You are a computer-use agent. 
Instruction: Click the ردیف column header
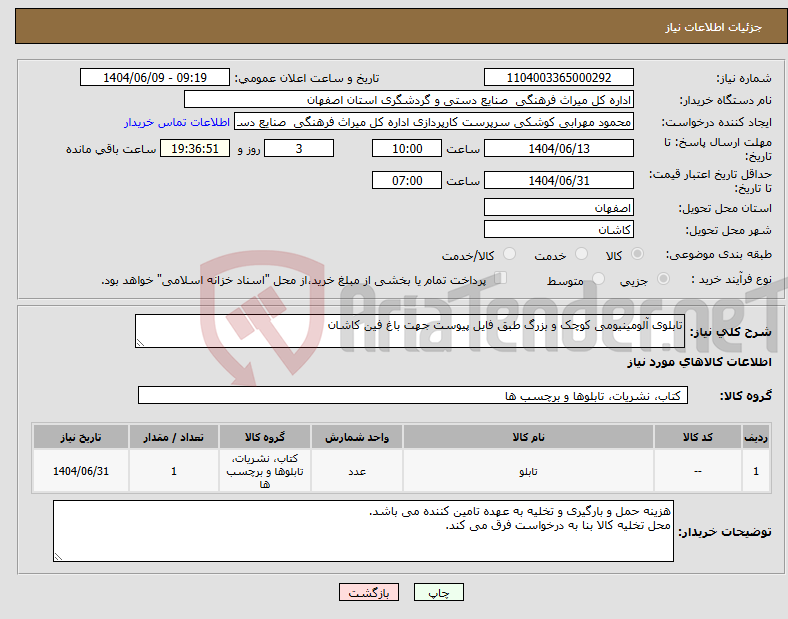(756, 437)
